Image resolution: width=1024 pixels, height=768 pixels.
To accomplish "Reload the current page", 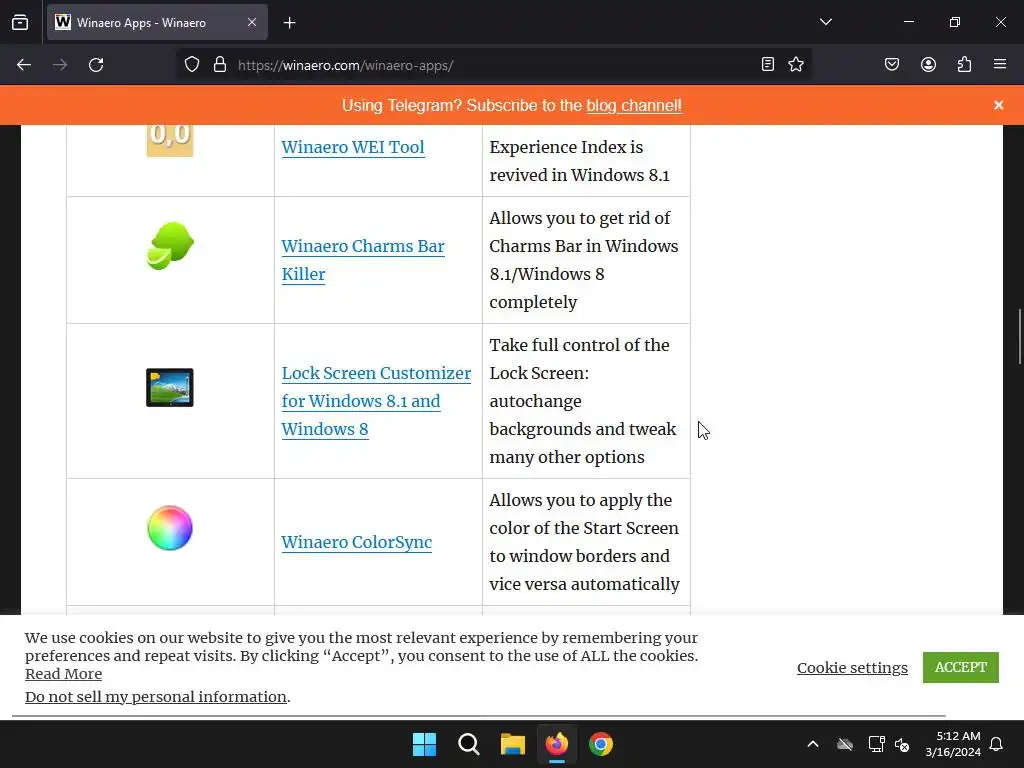I will click(96, 65).
